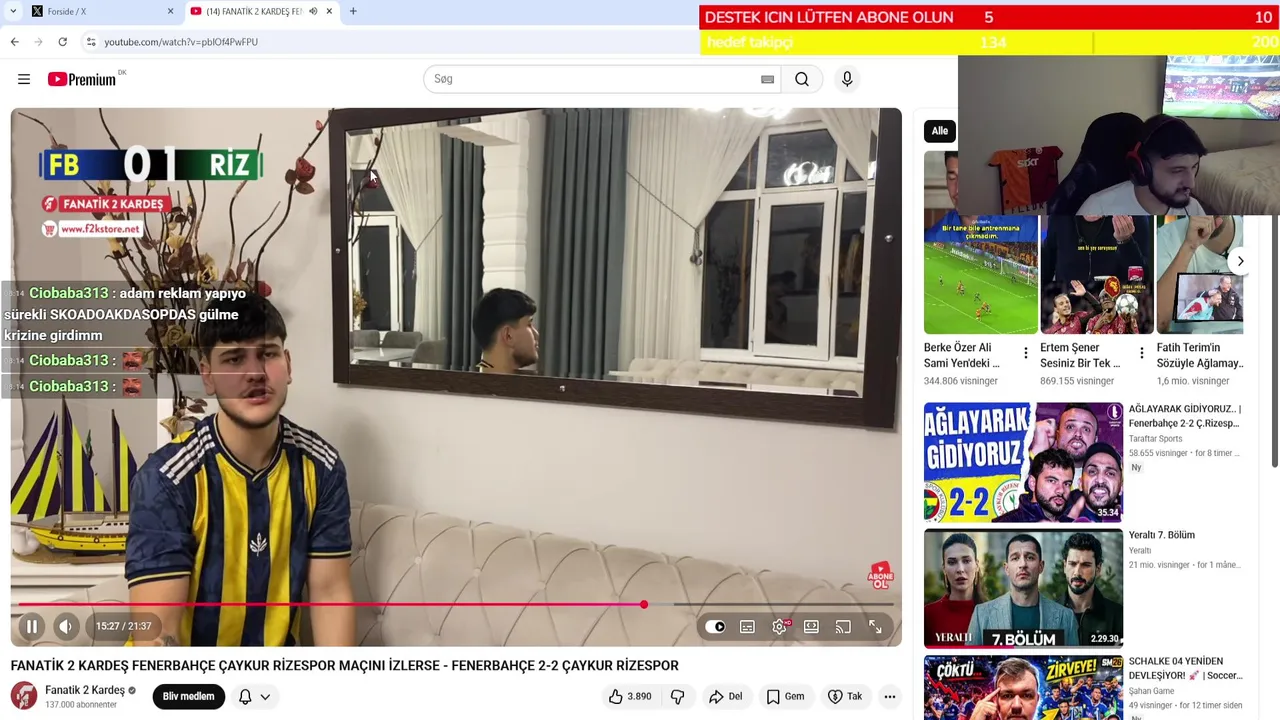
Task: Open Fatih Terim'in Sözüyle short thumbnail
Action: pyautogui.click(x=1200, y=275)
